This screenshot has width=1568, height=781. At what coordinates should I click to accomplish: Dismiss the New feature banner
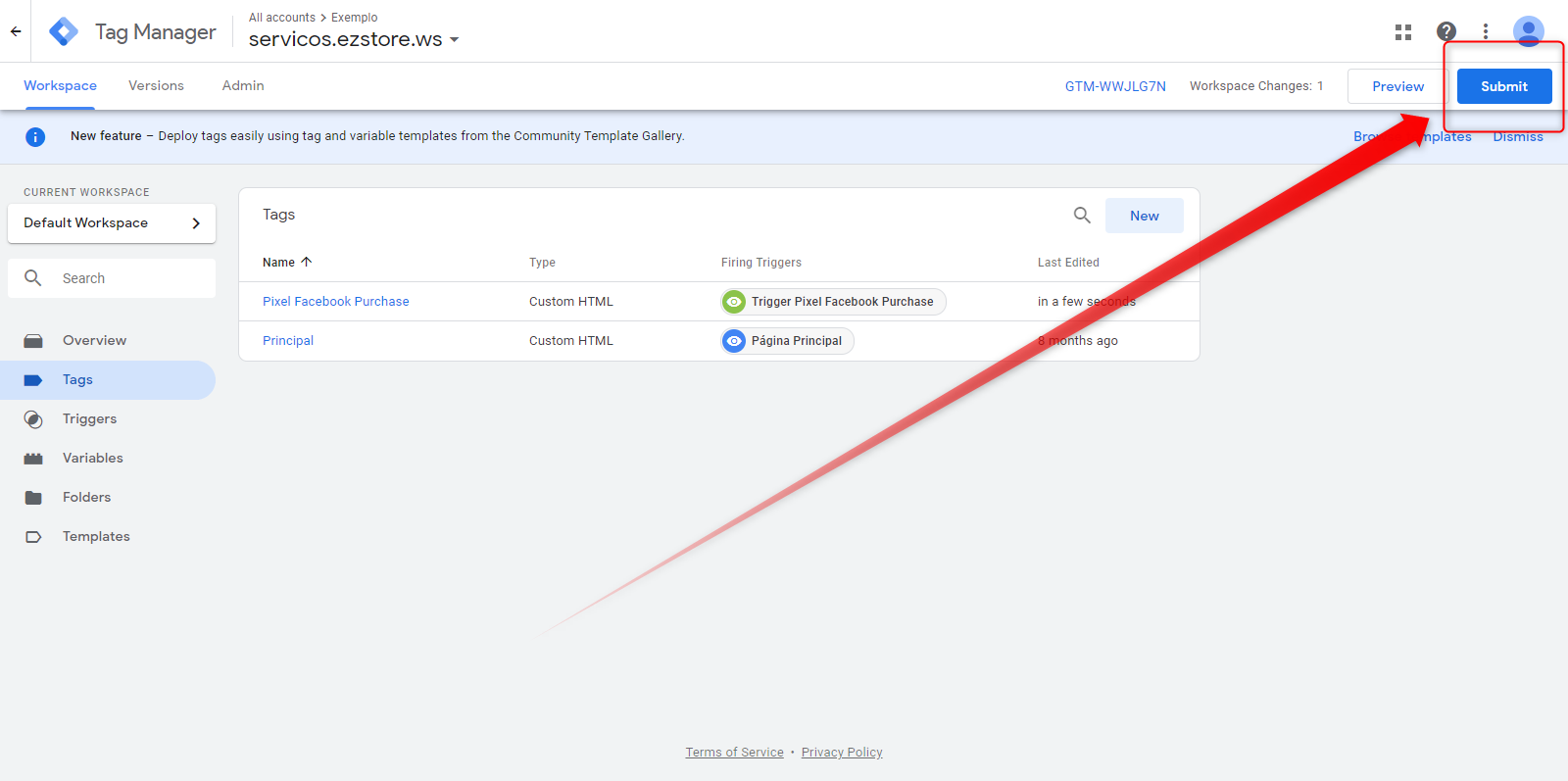[1518, 137]
